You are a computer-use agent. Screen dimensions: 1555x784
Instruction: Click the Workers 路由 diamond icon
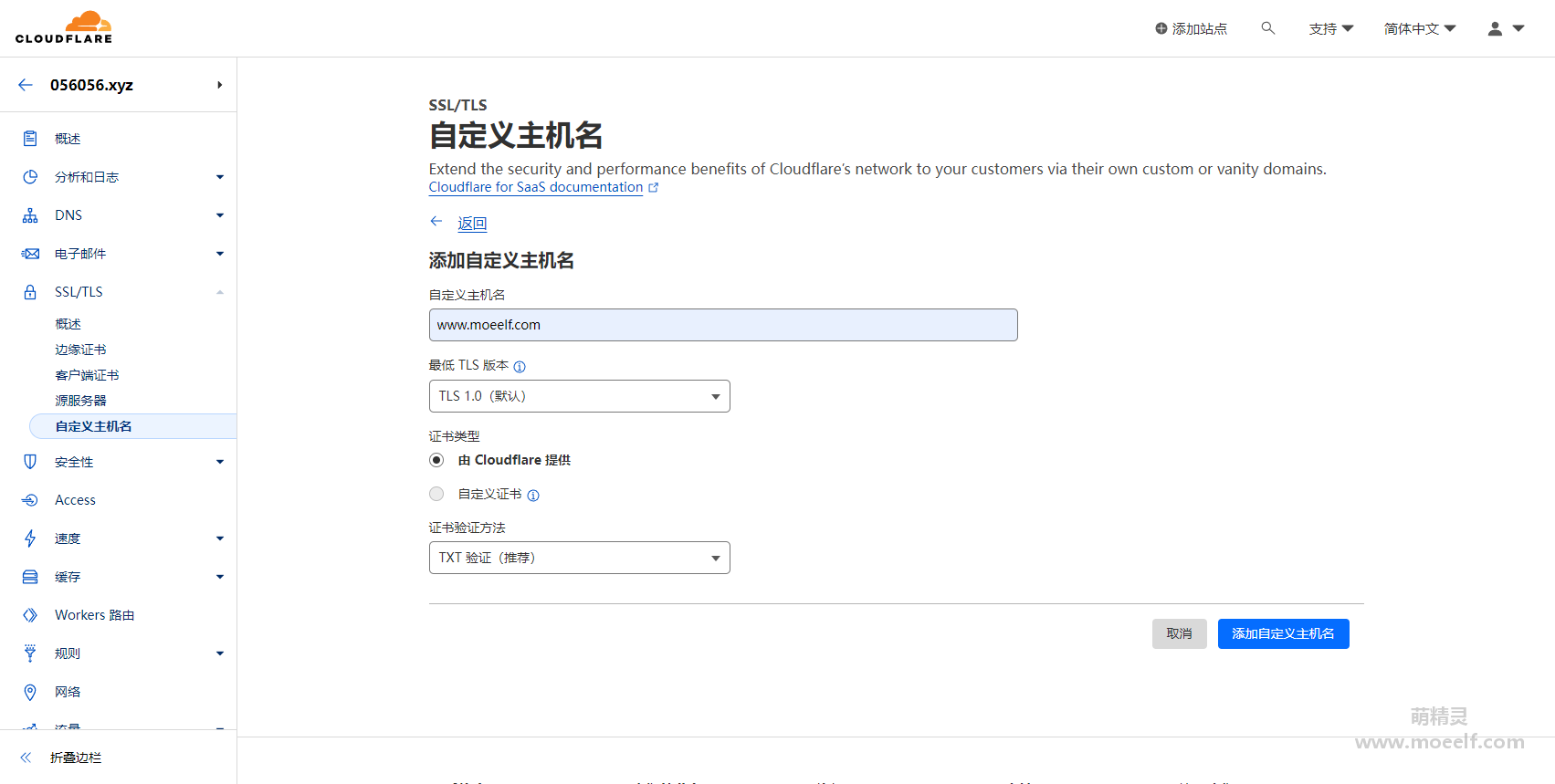[30, 615]
